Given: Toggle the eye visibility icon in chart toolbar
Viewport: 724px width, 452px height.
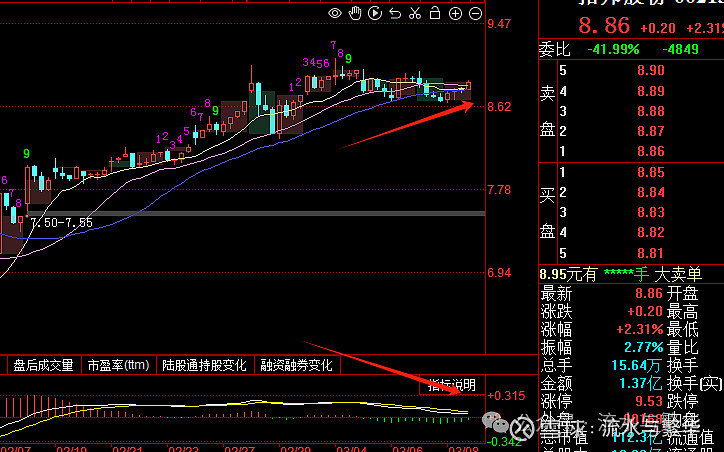Looking at the screenshot, I should pyautogui.click(x=335, y=13).
